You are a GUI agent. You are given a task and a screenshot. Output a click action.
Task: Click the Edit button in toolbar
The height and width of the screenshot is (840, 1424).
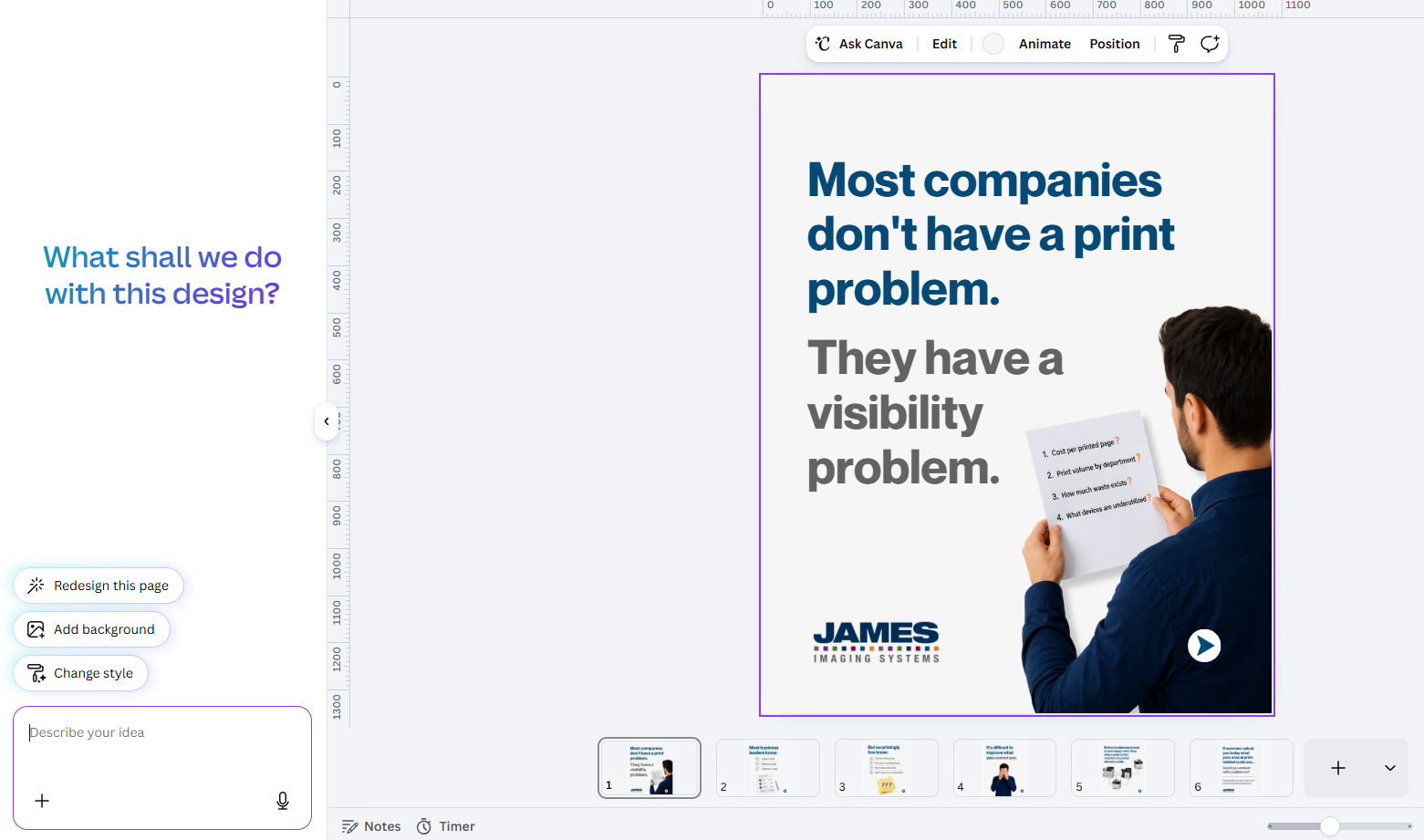[x=944, y=44]
